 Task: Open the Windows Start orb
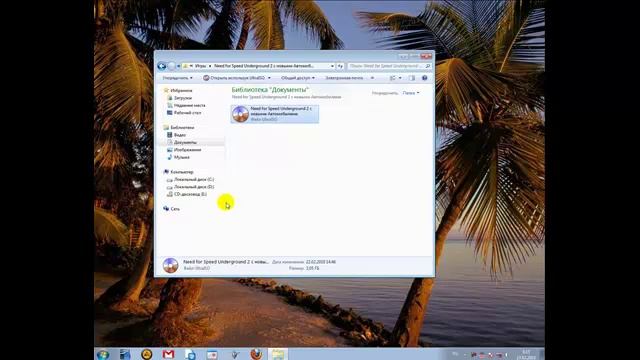103,354
